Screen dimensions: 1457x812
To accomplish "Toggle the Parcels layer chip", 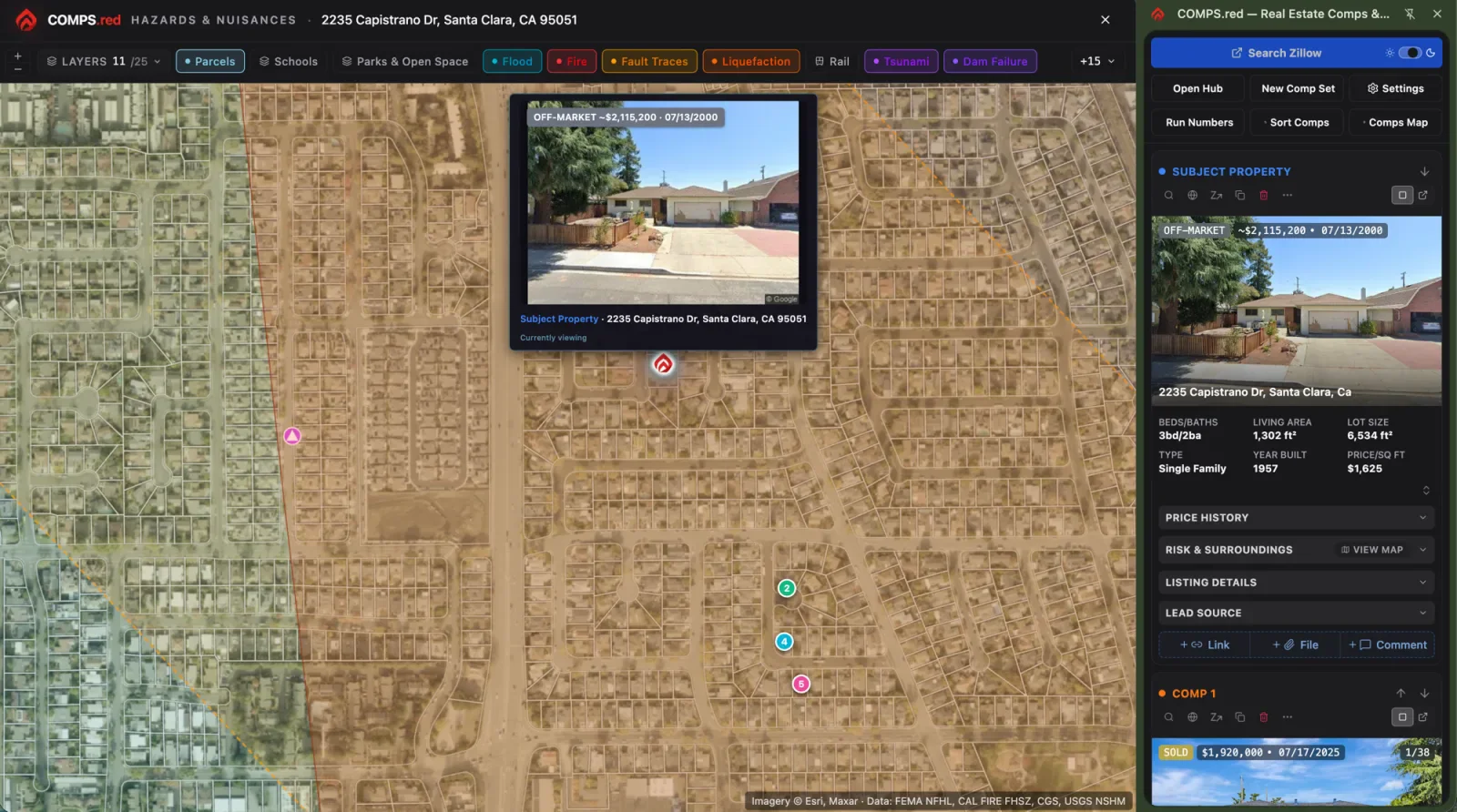I will [x=210, y=61].
